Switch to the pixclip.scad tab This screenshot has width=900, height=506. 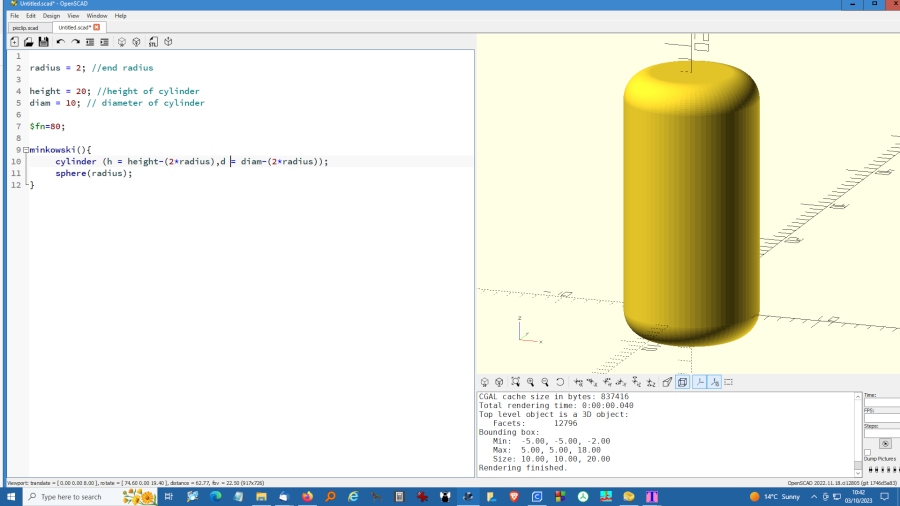point(25,28)
